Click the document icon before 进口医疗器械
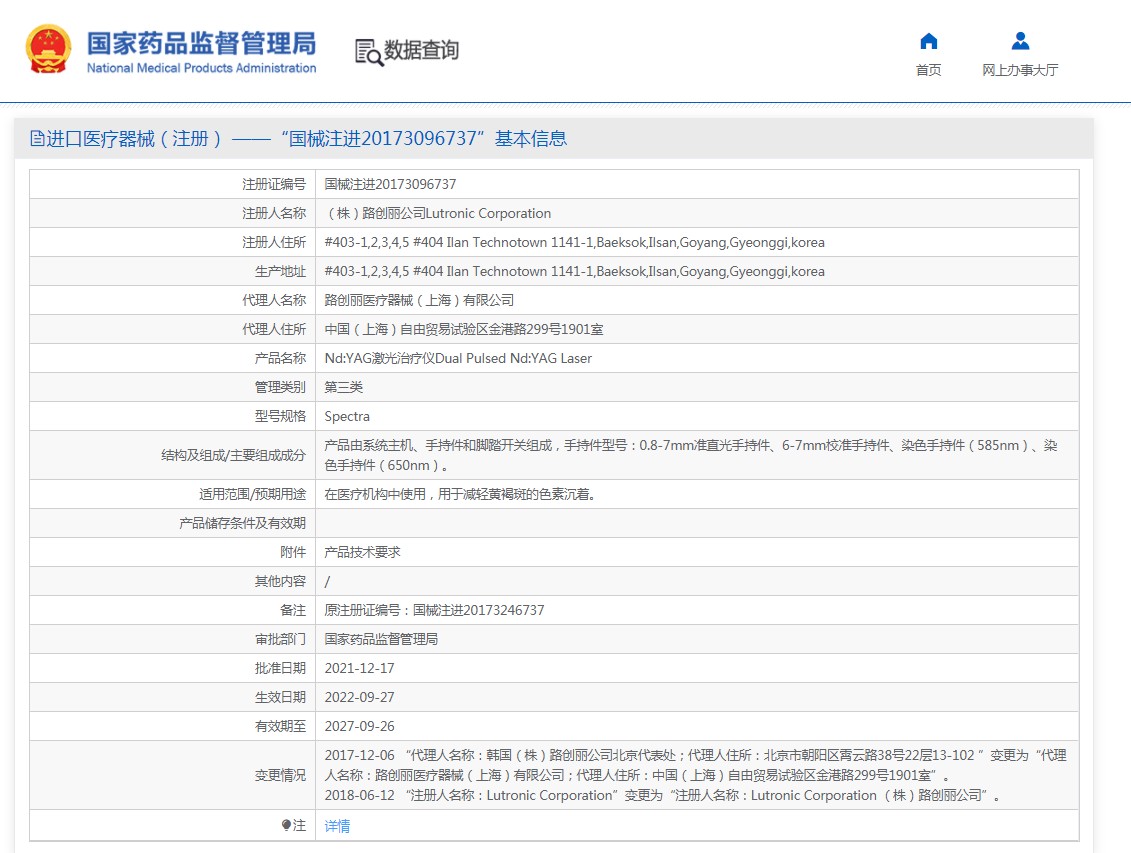Image resolution: width=1131 pixels, height=853 pixels. pyautogui.click(x=37, y=138)
